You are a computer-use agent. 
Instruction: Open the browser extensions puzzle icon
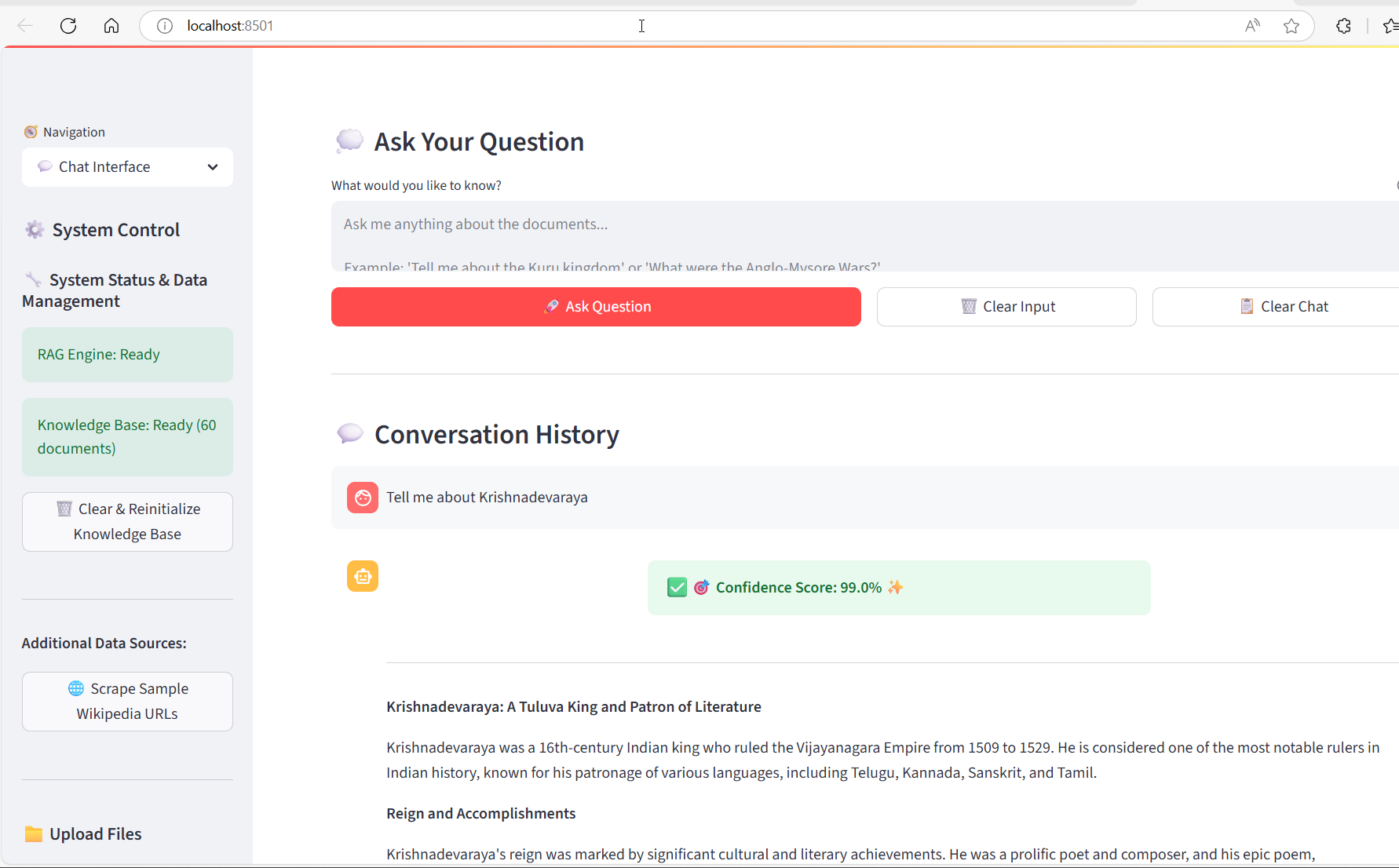coord(1343,26)
